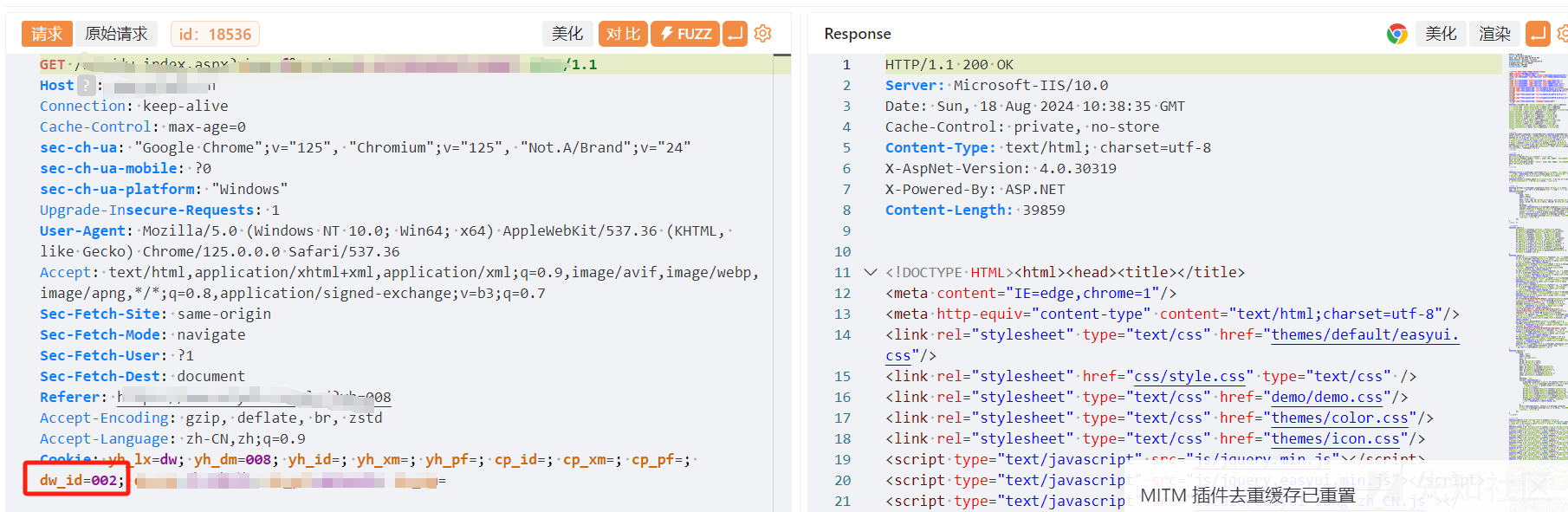Open the css/style.css link
The width and height of the screenshot is (1568, 512).
(x=1189, y=376)
